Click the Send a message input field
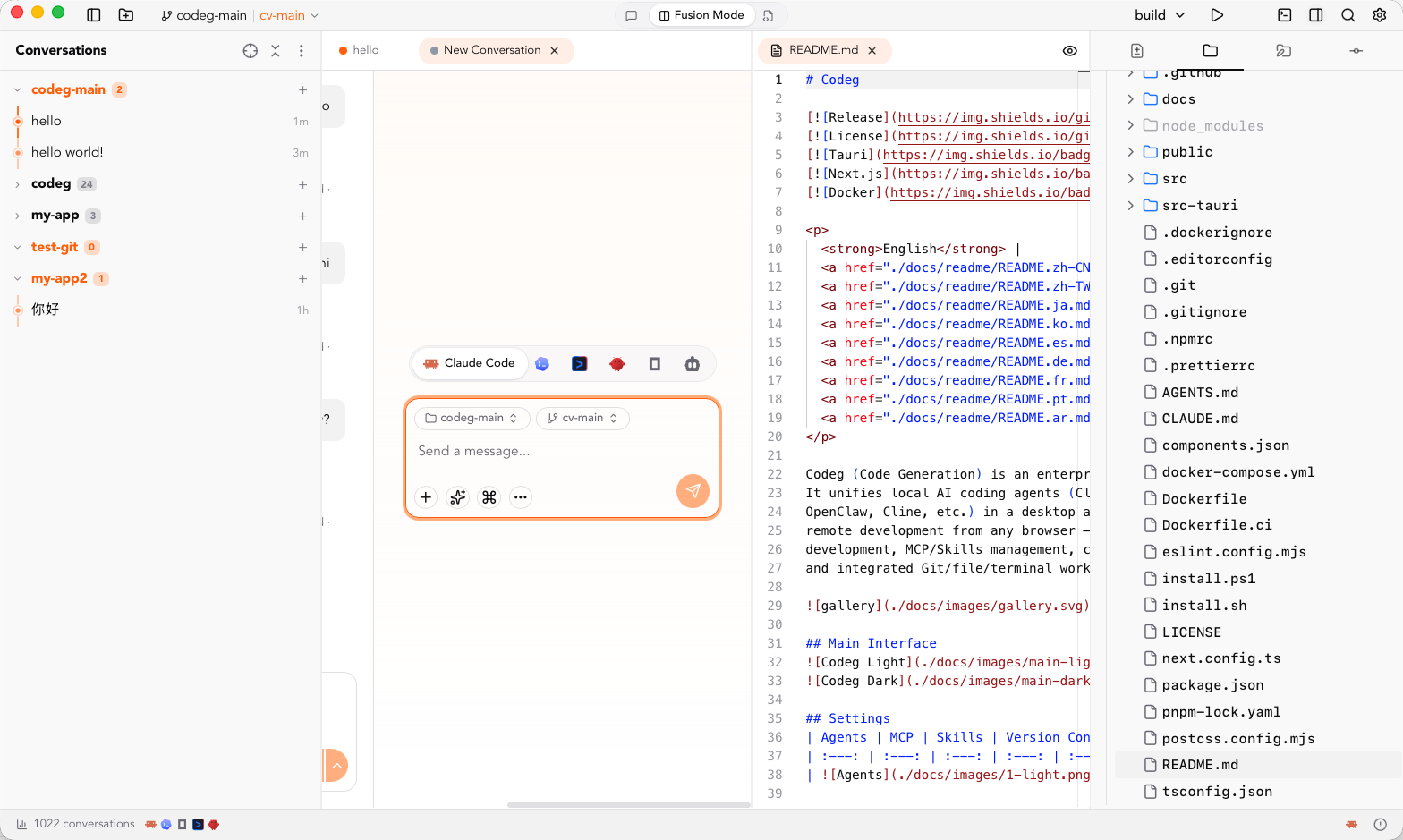 562,451
